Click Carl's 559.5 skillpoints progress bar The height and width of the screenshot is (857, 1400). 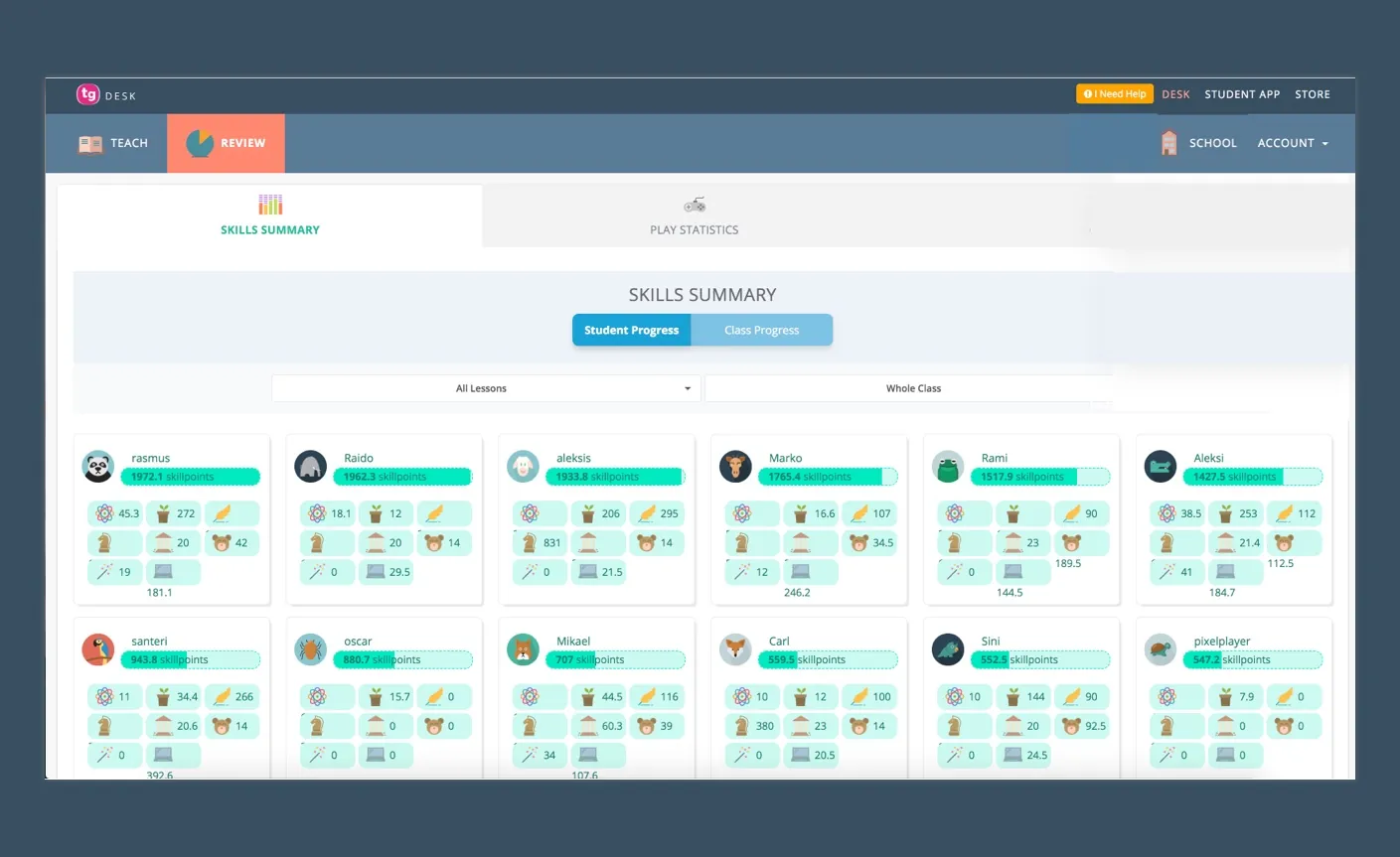(x=828, y=659)
